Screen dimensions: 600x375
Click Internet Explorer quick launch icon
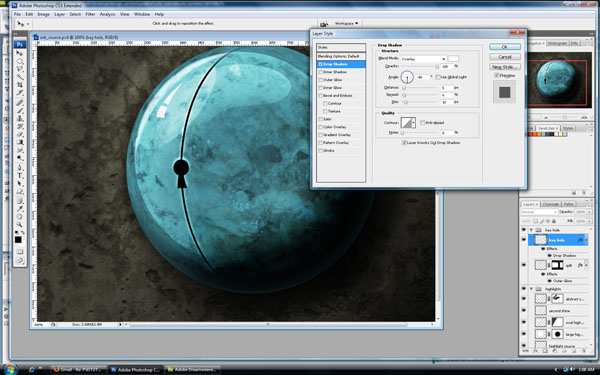31,369
